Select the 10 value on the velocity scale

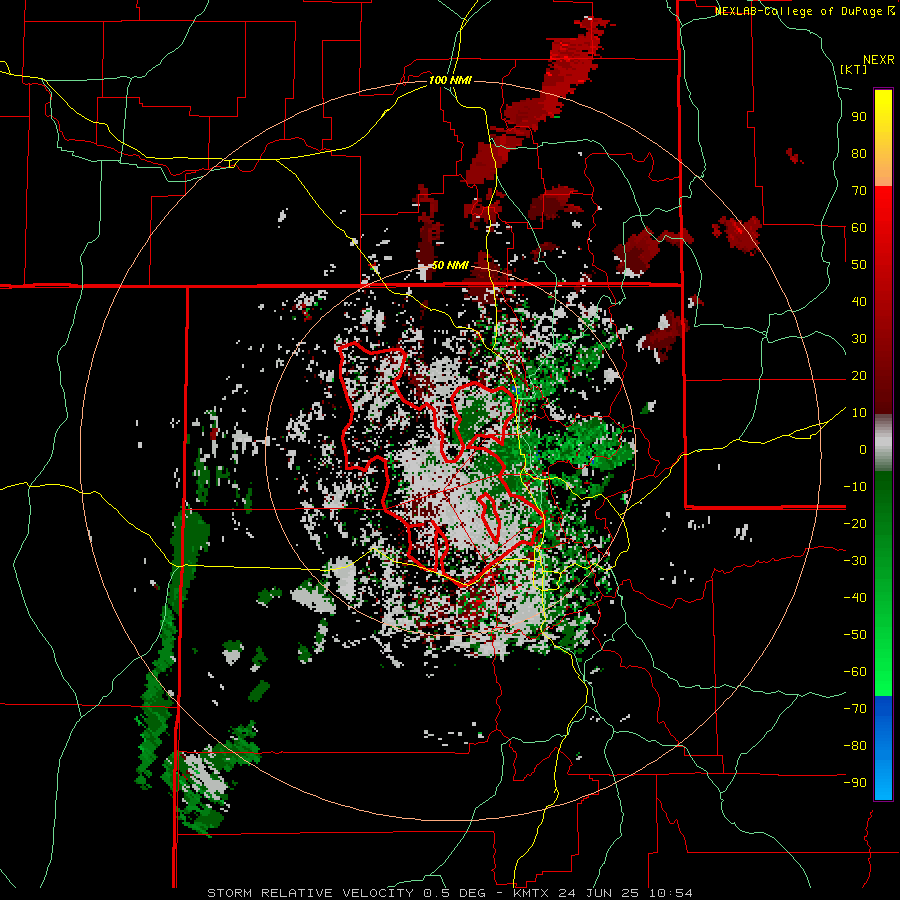click(859, 413)
